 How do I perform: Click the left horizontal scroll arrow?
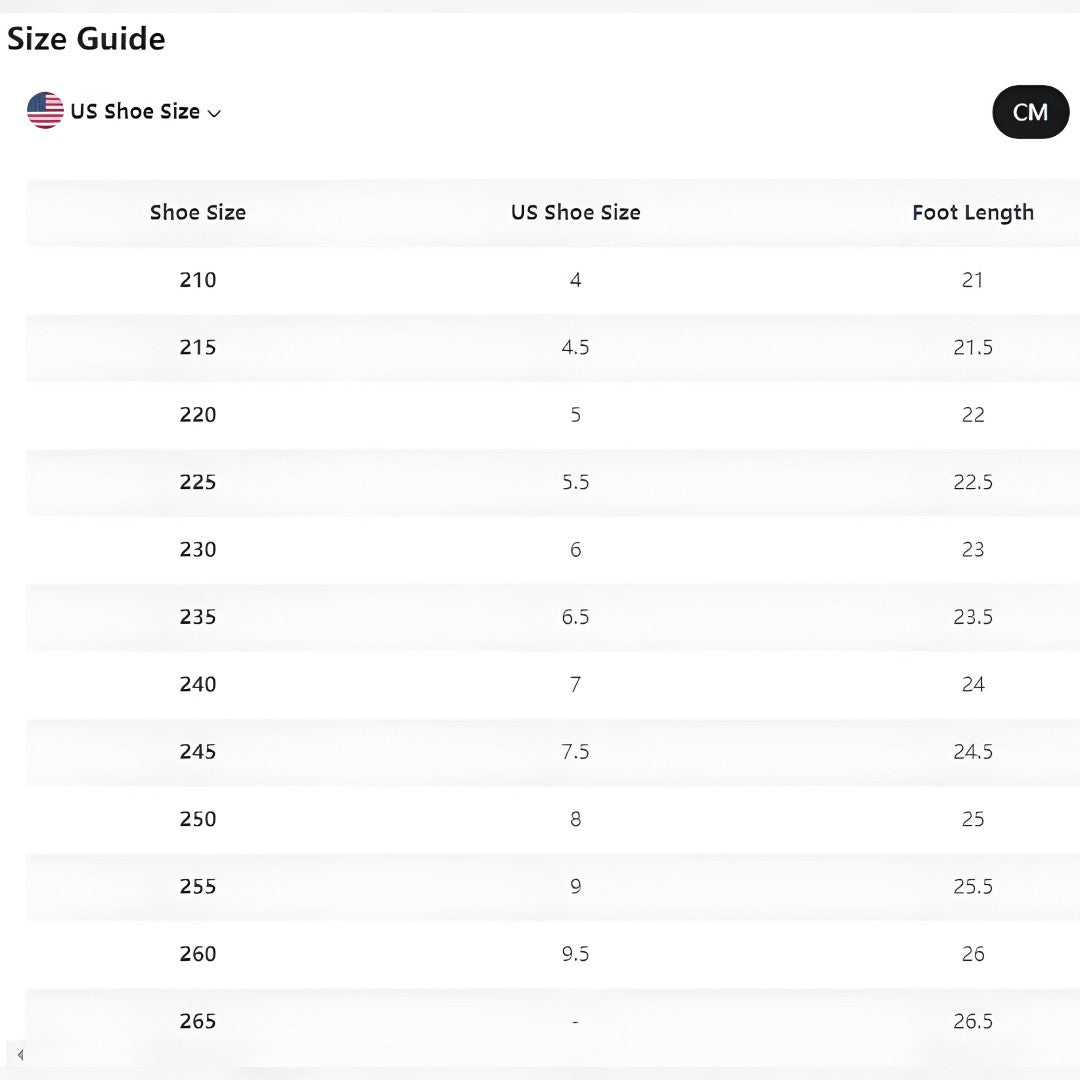pyautogui.click(x=20, y=1055)
